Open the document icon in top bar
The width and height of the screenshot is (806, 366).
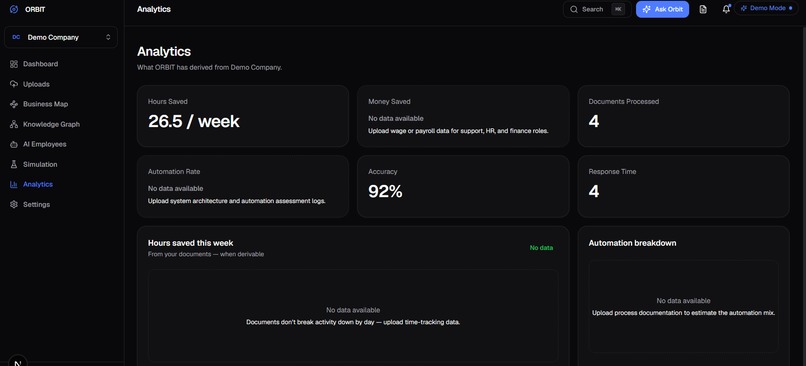[703, 9]
